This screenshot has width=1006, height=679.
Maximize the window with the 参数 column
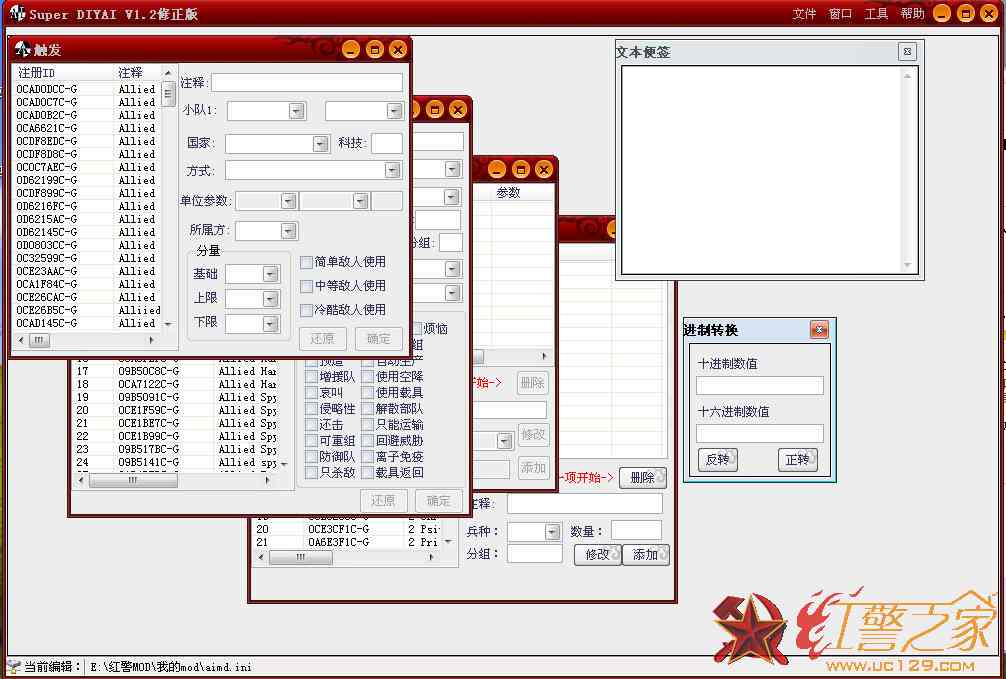520,169
